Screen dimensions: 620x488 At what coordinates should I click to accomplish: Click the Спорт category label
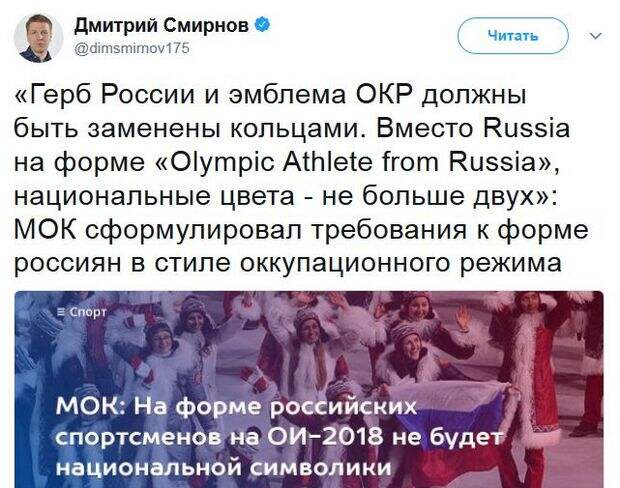pyautogui.click(x=88, y=312)
